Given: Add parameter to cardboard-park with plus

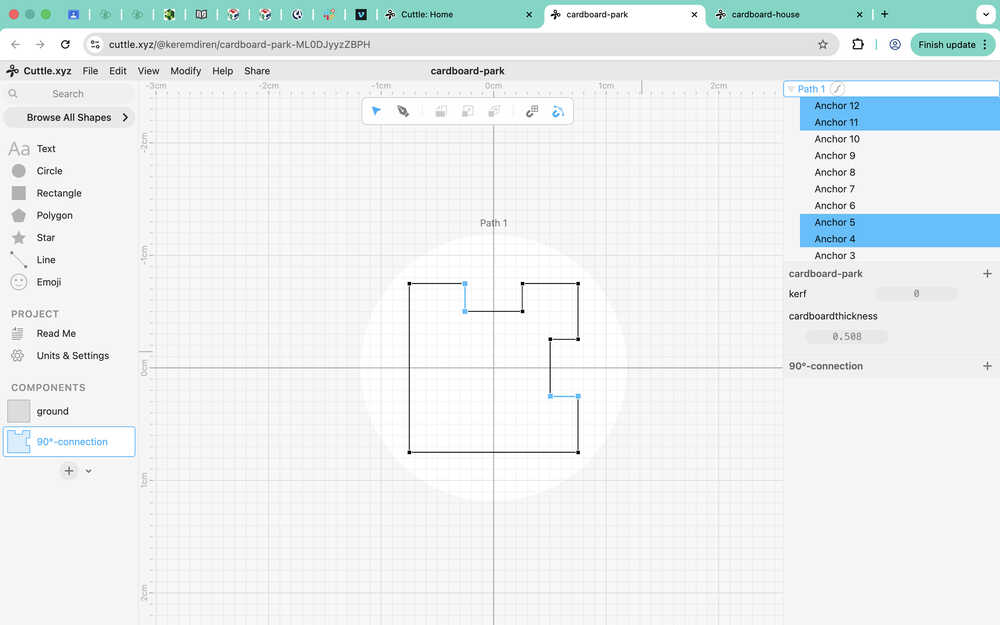Looking at the screenshot, I should pyautogui.click(x=987, y=274).
